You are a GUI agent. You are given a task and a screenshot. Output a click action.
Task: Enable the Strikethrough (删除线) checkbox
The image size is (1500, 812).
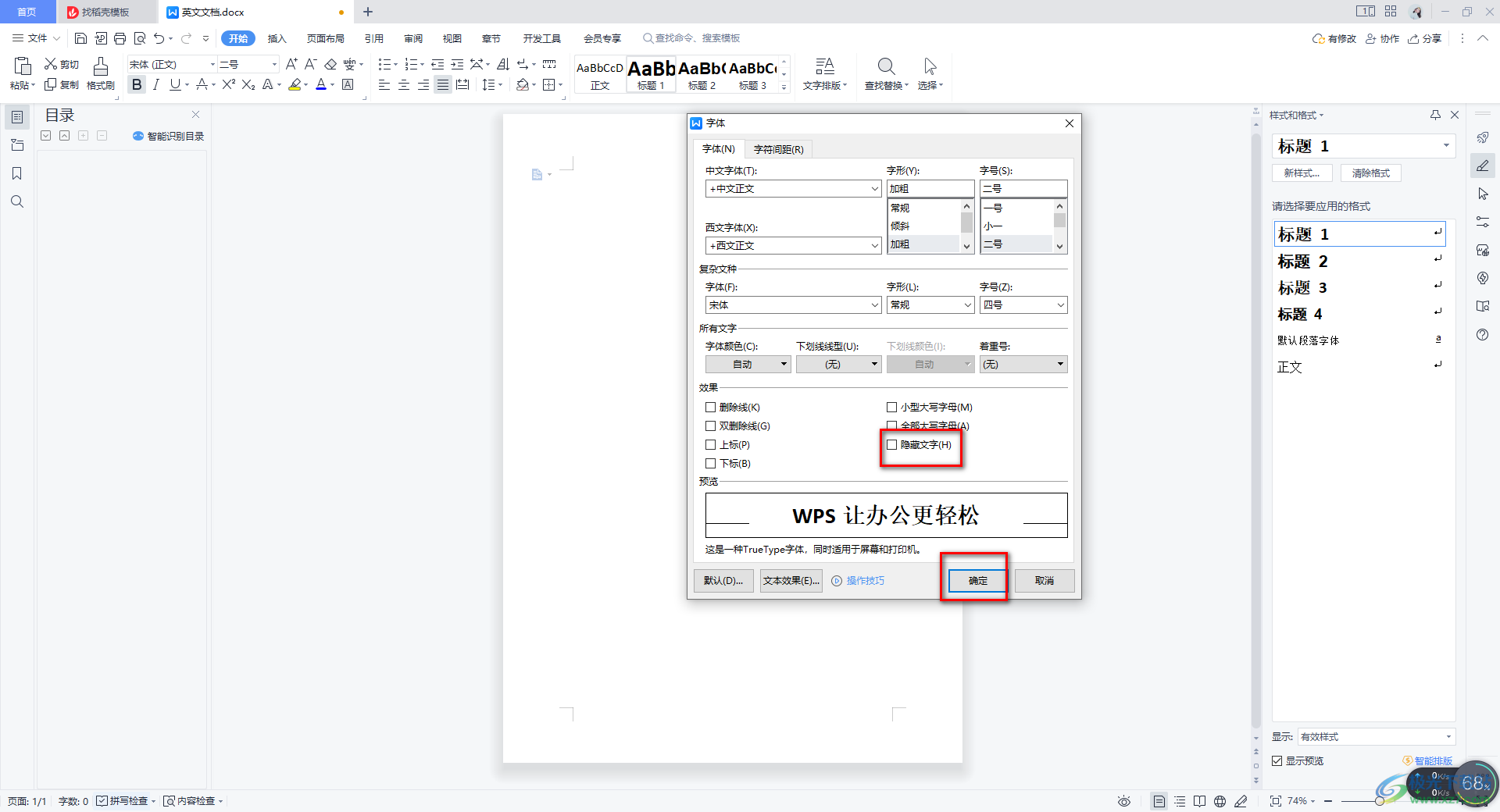[711, 407]
